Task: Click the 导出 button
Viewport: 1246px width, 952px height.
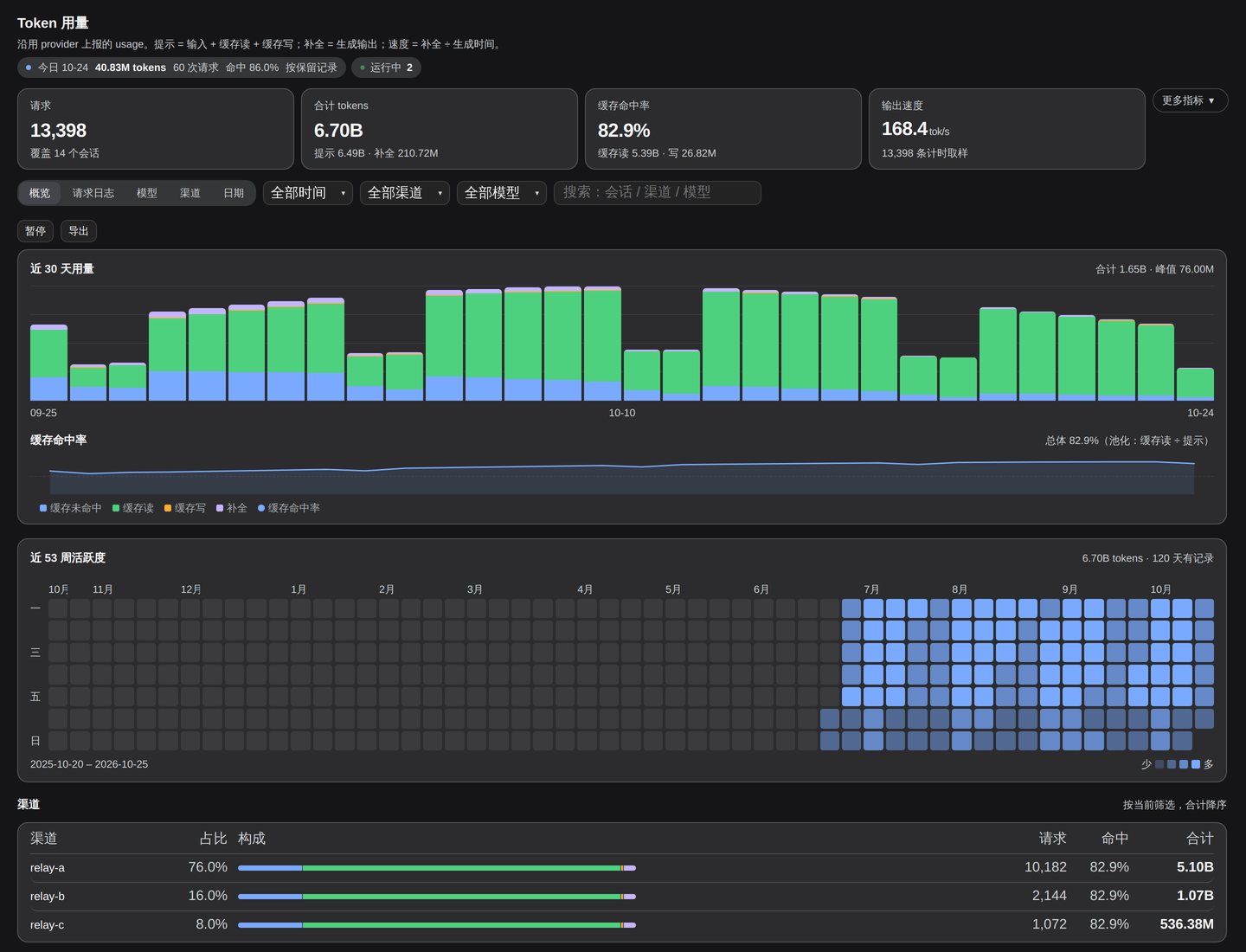Action: tap(79, 231)
